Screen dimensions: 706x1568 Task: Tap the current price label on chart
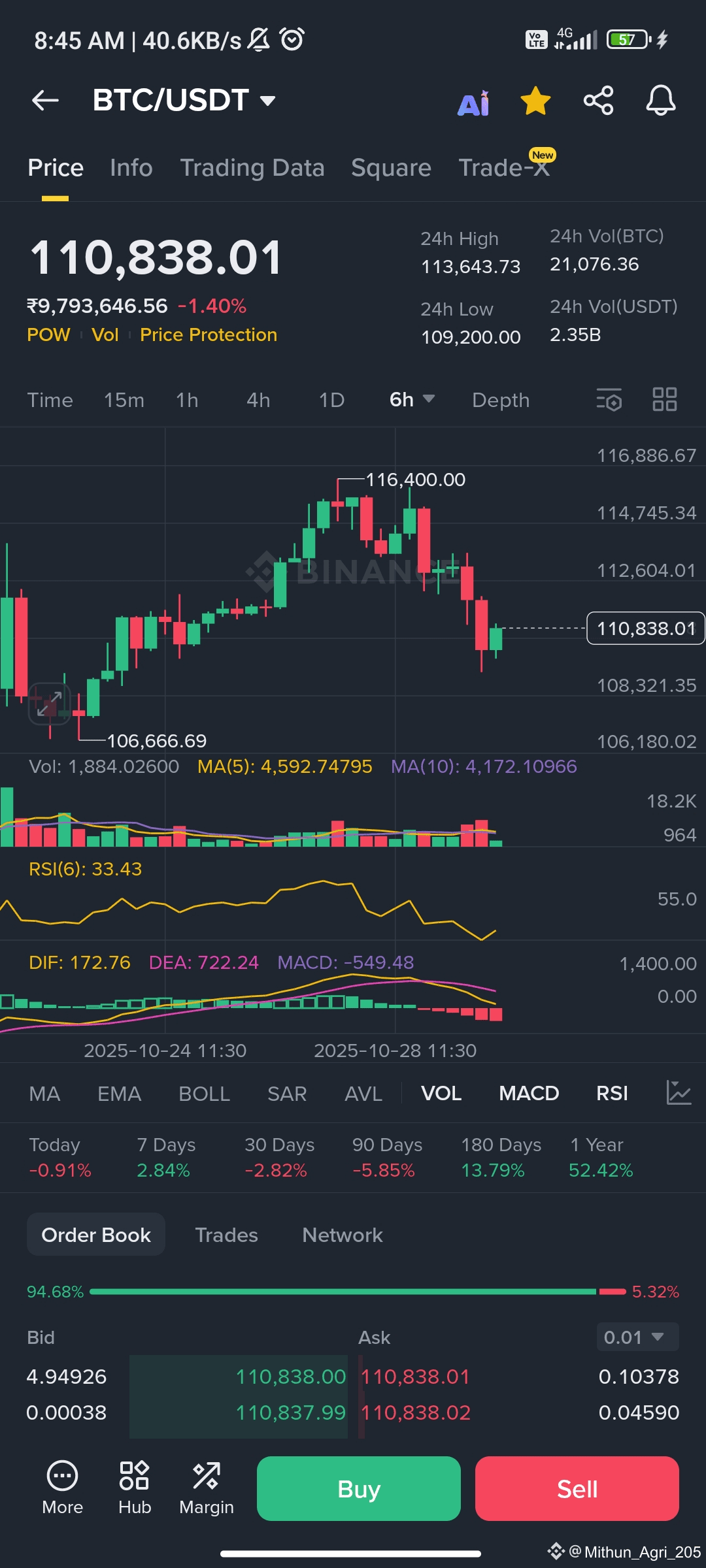pyautogui.click(x=646, y=628)
